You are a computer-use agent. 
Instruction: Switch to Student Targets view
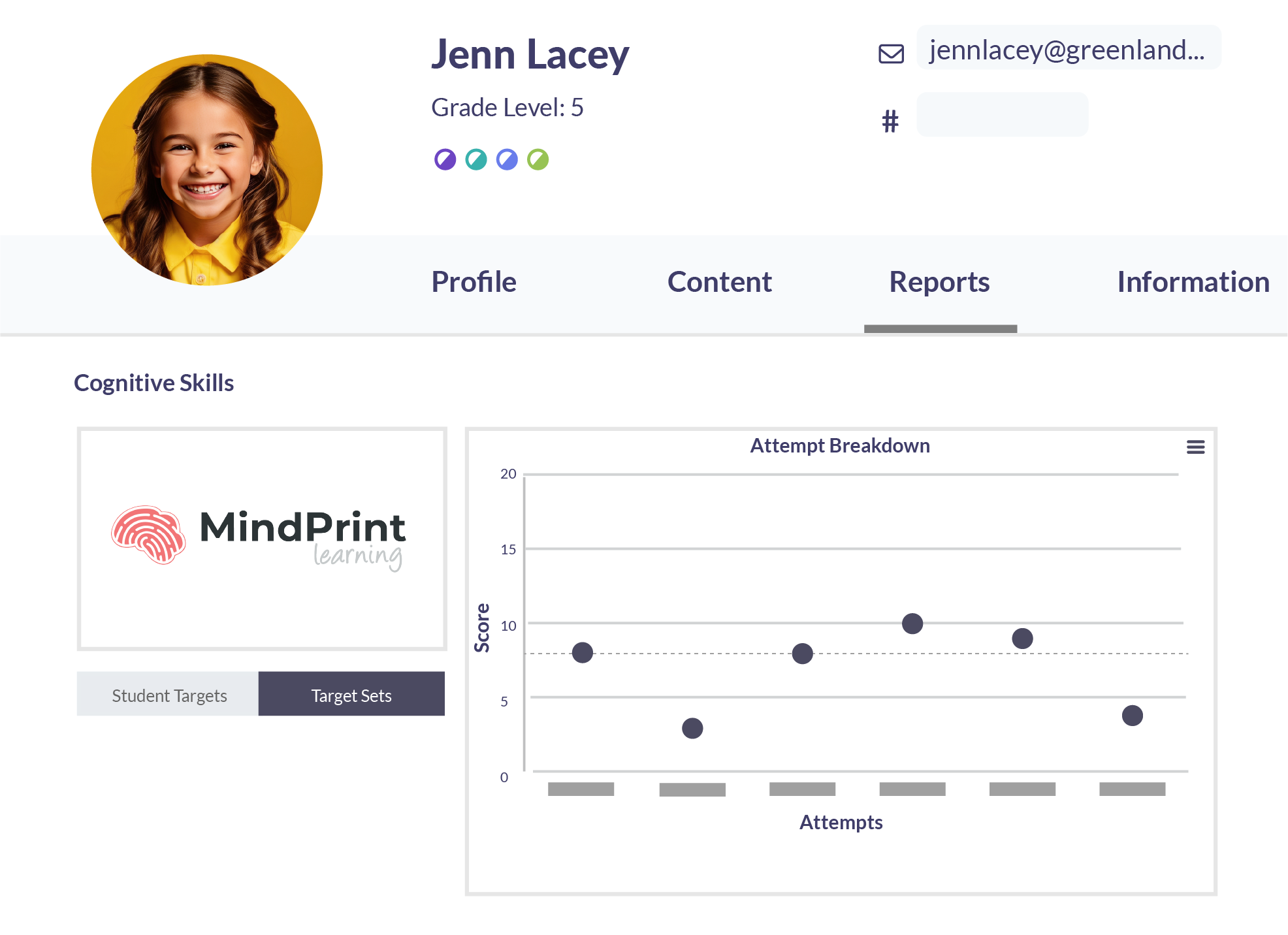[x=169, y=694]
